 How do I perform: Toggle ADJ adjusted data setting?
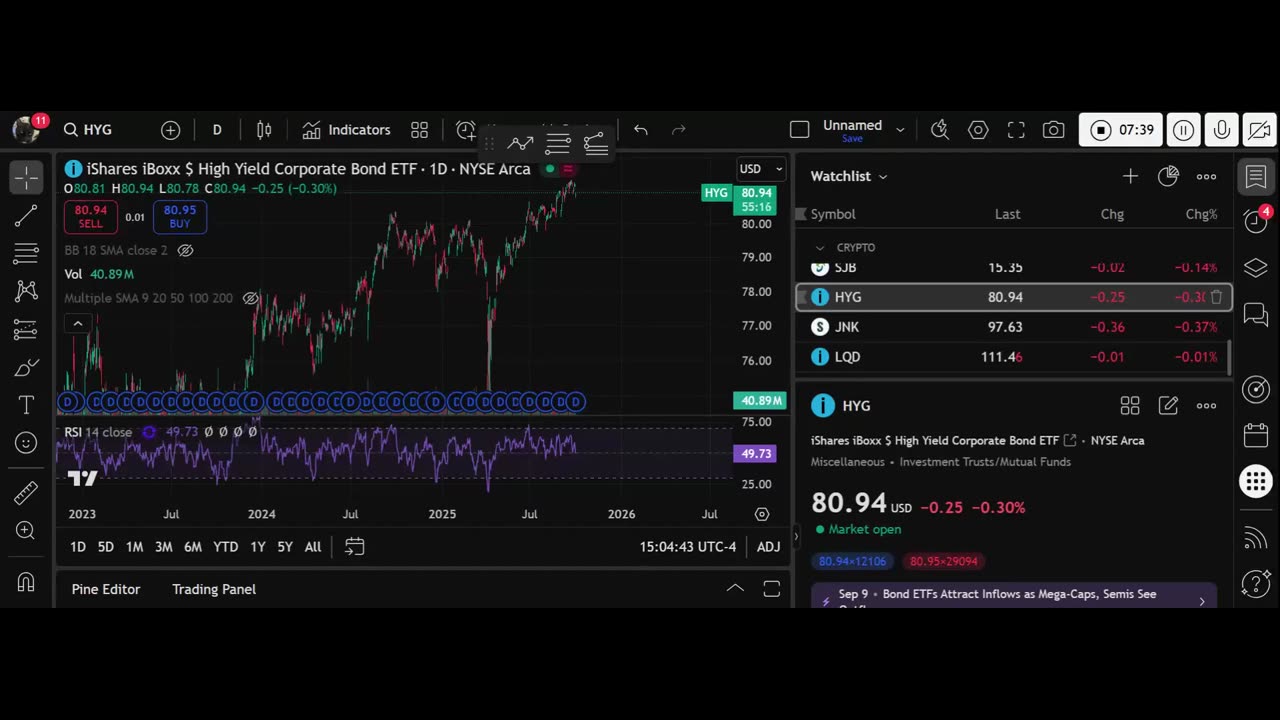(768, 547)
